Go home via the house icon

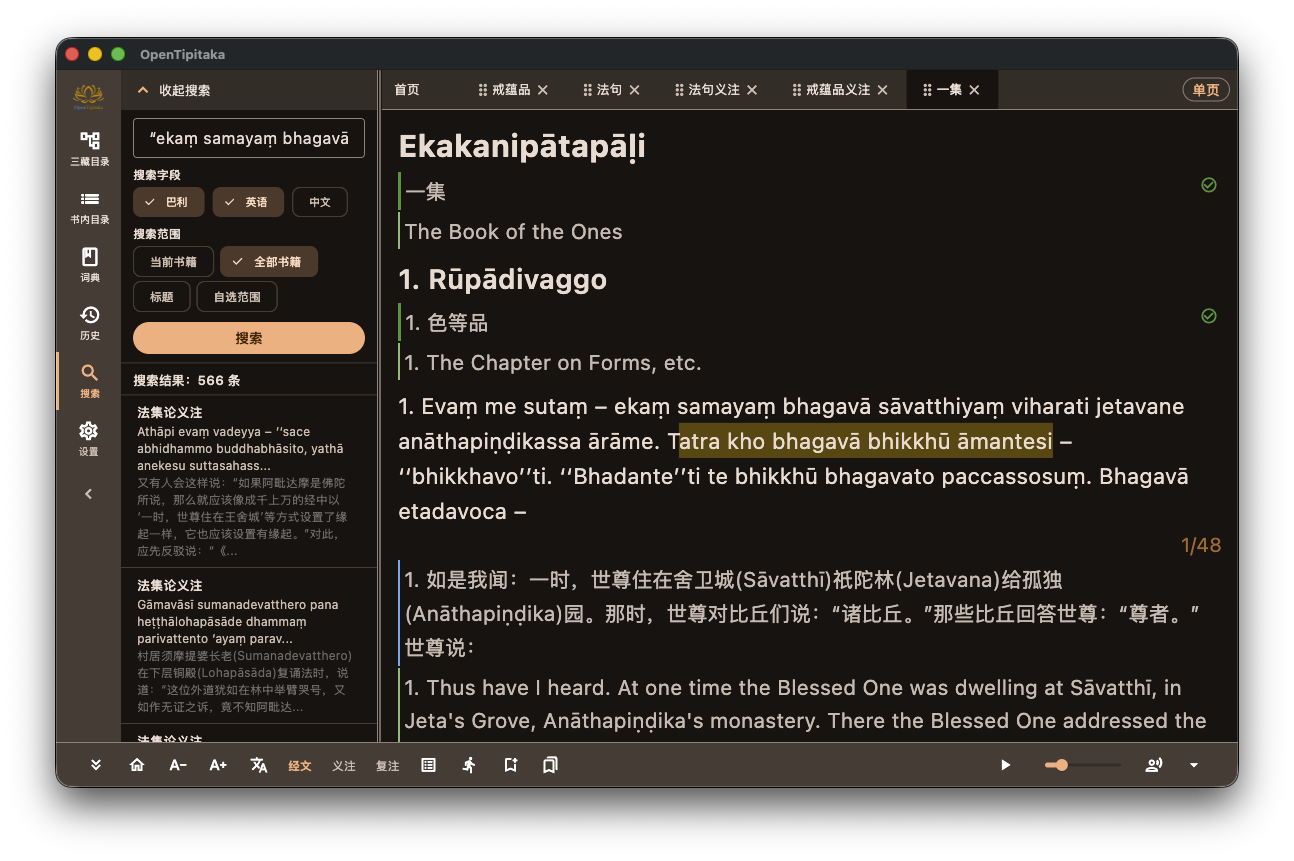coord(137,765)
